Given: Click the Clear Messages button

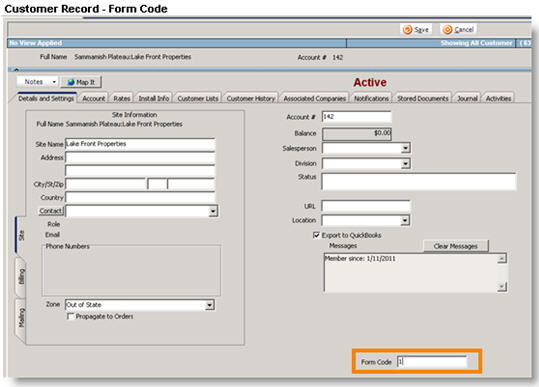Looking at the screenshot, I should coord(455,246).
